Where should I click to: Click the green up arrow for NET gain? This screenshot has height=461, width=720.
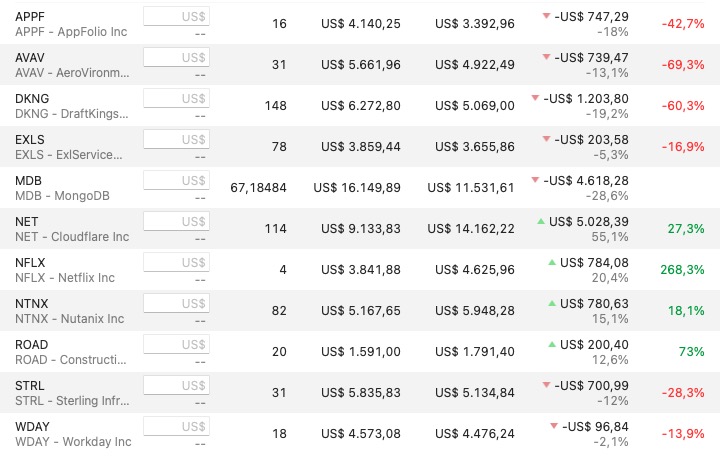[541, 221]
